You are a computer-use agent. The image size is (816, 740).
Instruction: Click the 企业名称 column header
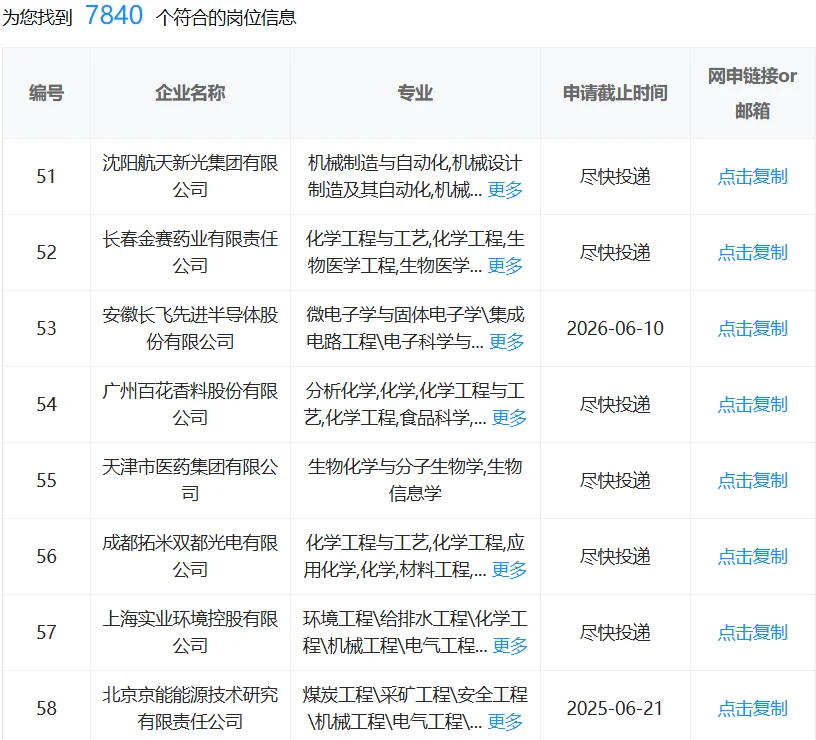coord(186,94)
